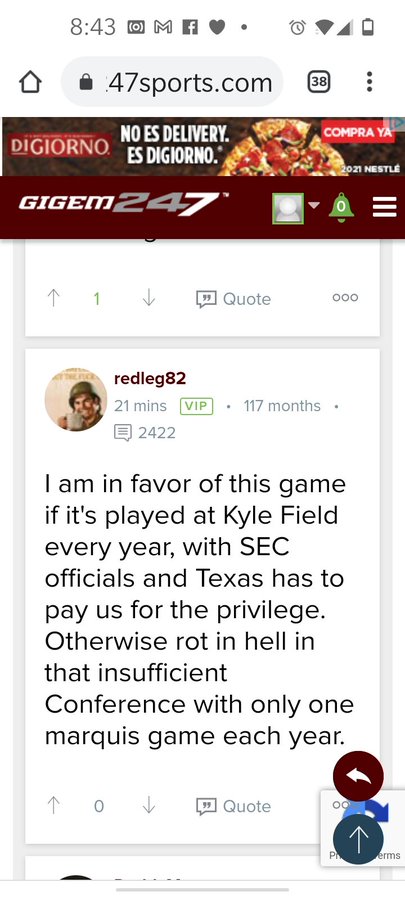The height and width of the screenshot is (900, 405).
Task: Jump to top with the up-arrow circle button
Action: click(358, 839)
